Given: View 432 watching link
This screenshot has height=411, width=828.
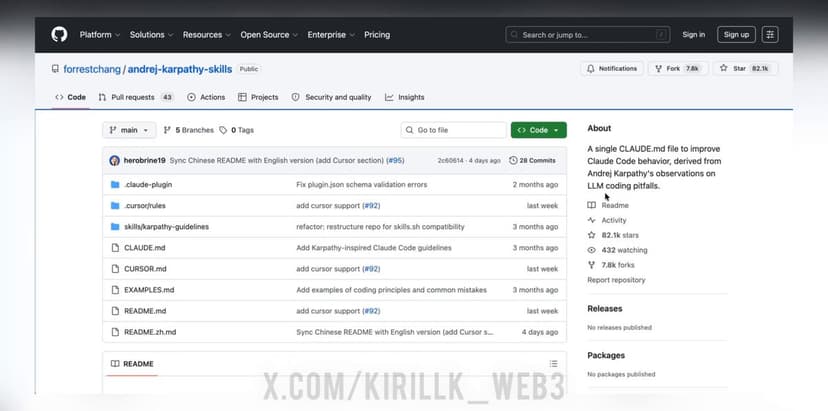Looking at the screenshot, I should [x=617, y=250].
